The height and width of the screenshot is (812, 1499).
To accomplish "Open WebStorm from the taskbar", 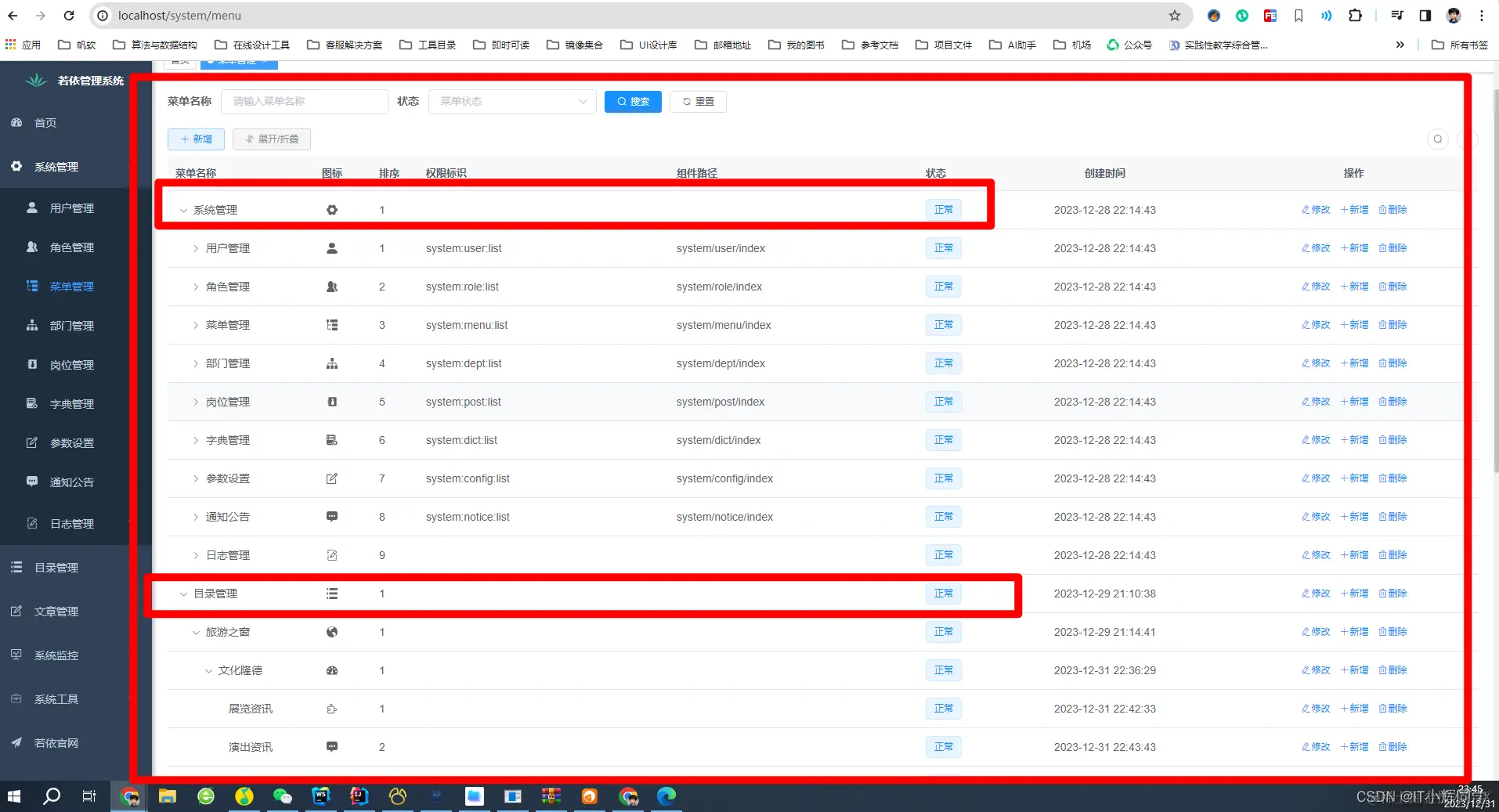I will click(320, 796).
